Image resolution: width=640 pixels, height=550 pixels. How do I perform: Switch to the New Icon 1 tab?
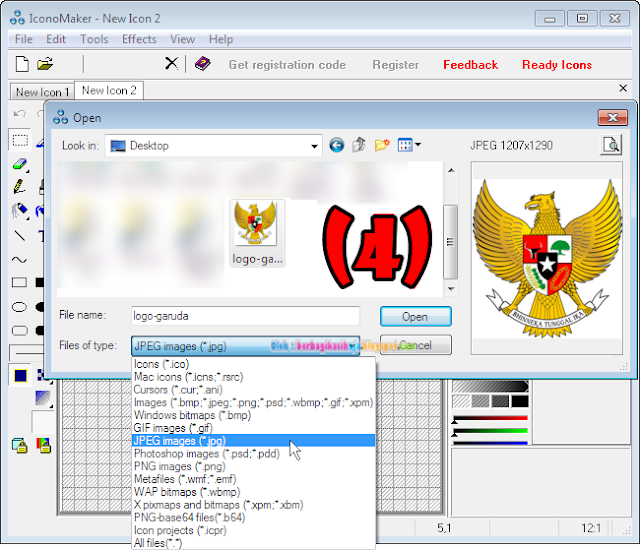click(42, 92)
